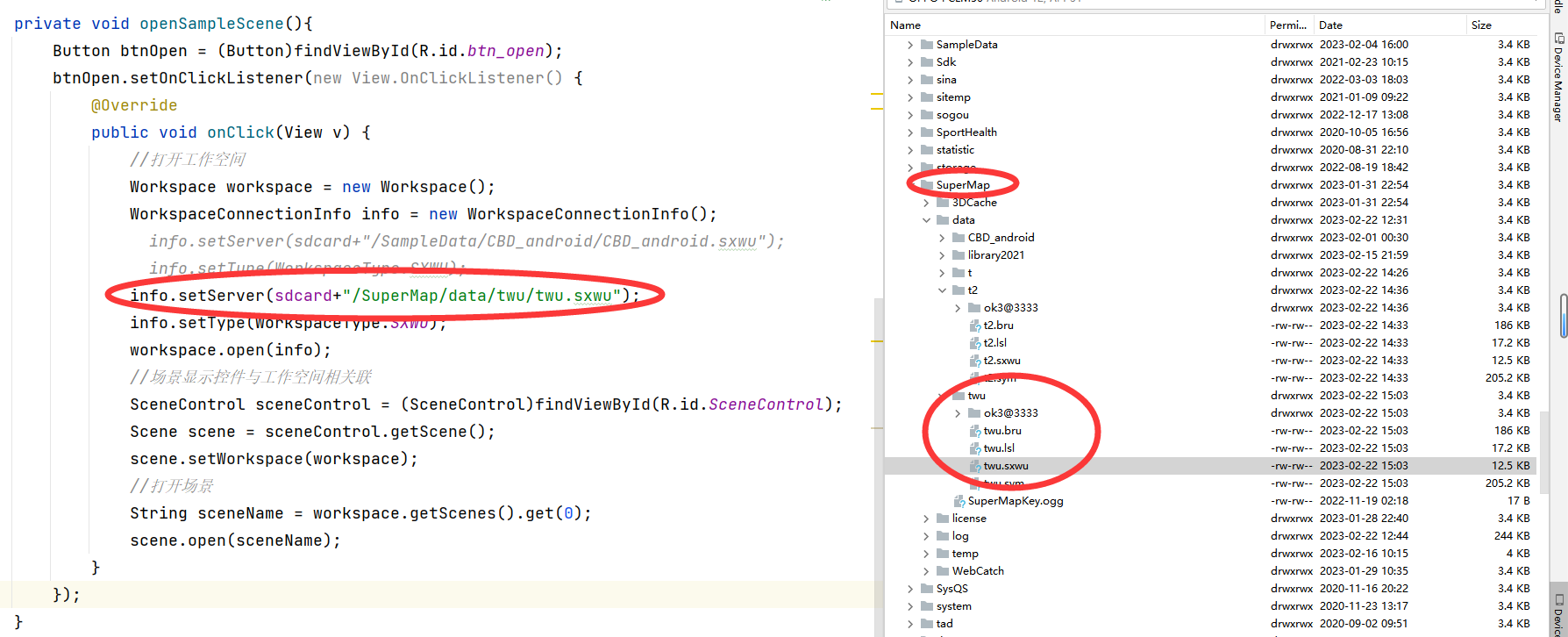Click the sogou folder icon
Viewport: 1568px width, 637px height.
(927, 114)
